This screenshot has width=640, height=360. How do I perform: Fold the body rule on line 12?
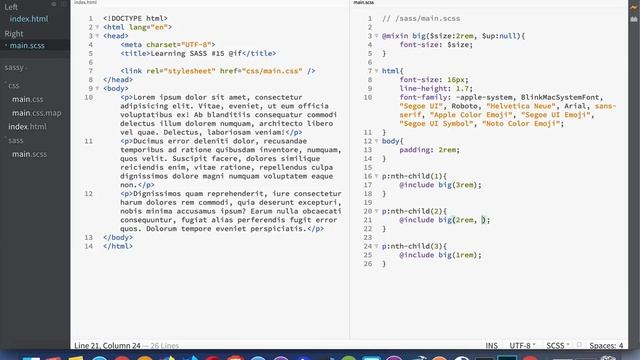376,141
